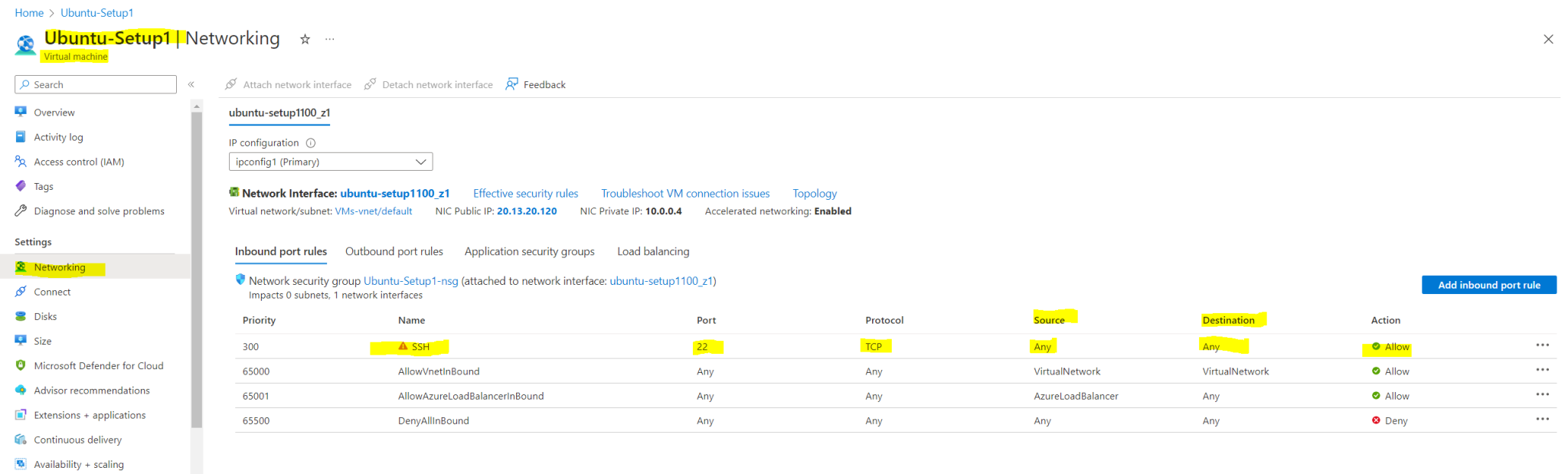
Task: Collapse the left sidebar menu
Action: (191, 84)
